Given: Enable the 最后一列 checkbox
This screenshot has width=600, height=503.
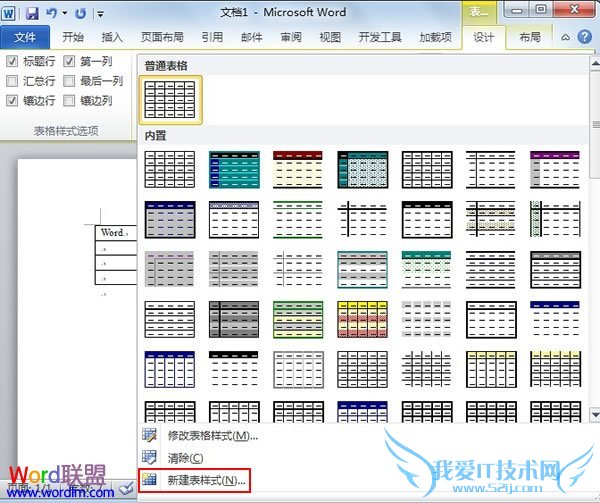Looking at the screenshot, I should [69, 81].
